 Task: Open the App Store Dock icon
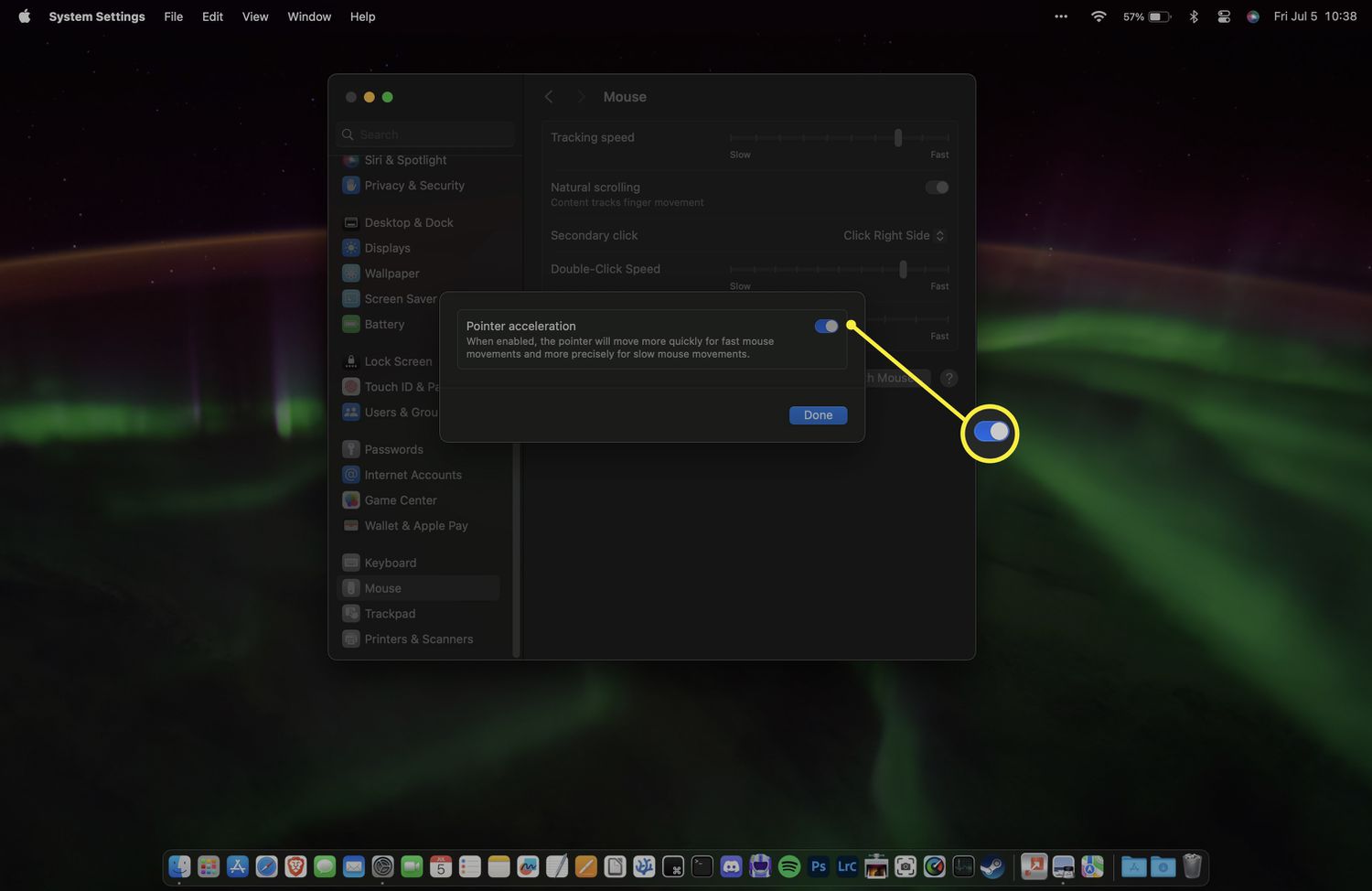click(238, 866)
